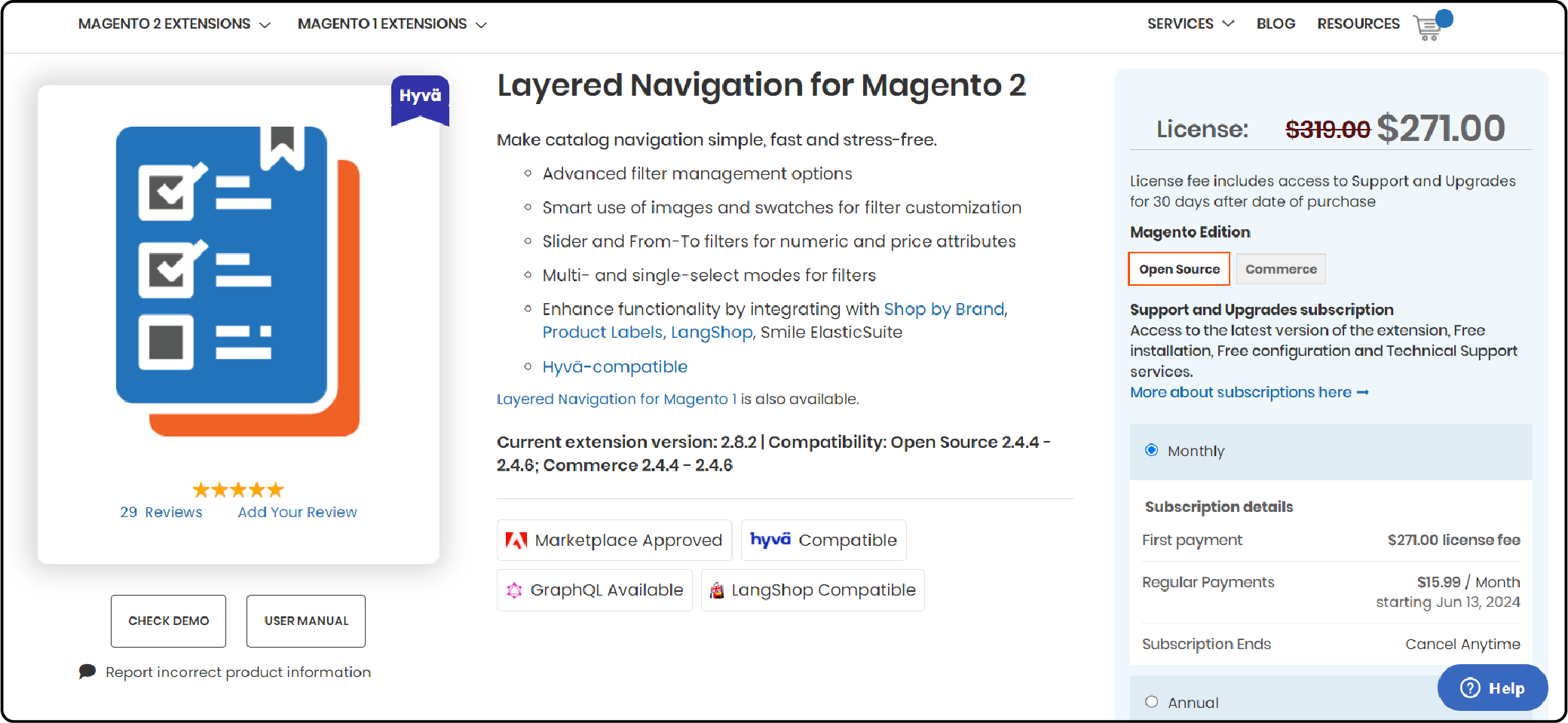Click the Check Demo button
This screenshot has height=723, width=1568.
pos(168,620)
